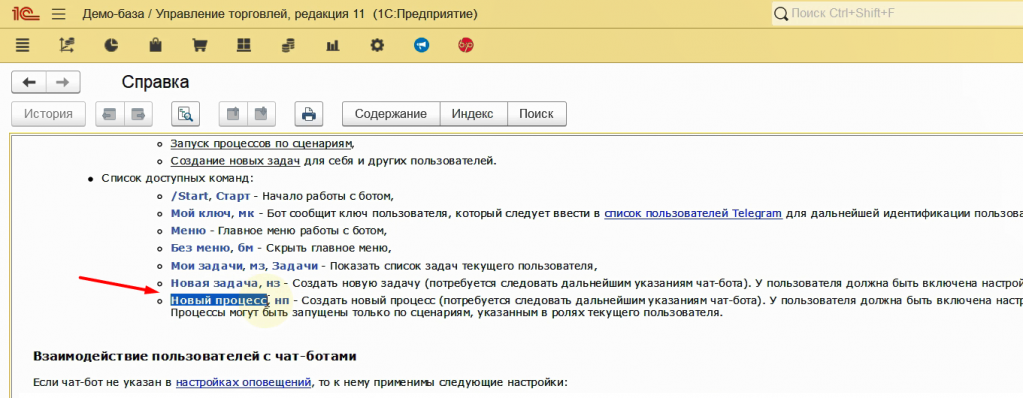Switch to the Содержание tab

click(x=391, y=114)
